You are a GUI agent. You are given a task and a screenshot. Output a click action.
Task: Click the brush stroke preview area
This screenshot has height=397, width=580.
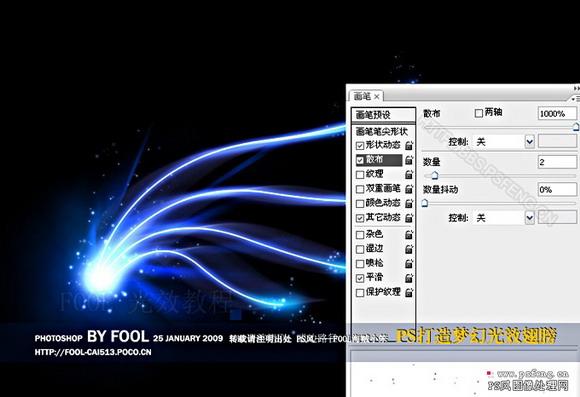464,374
